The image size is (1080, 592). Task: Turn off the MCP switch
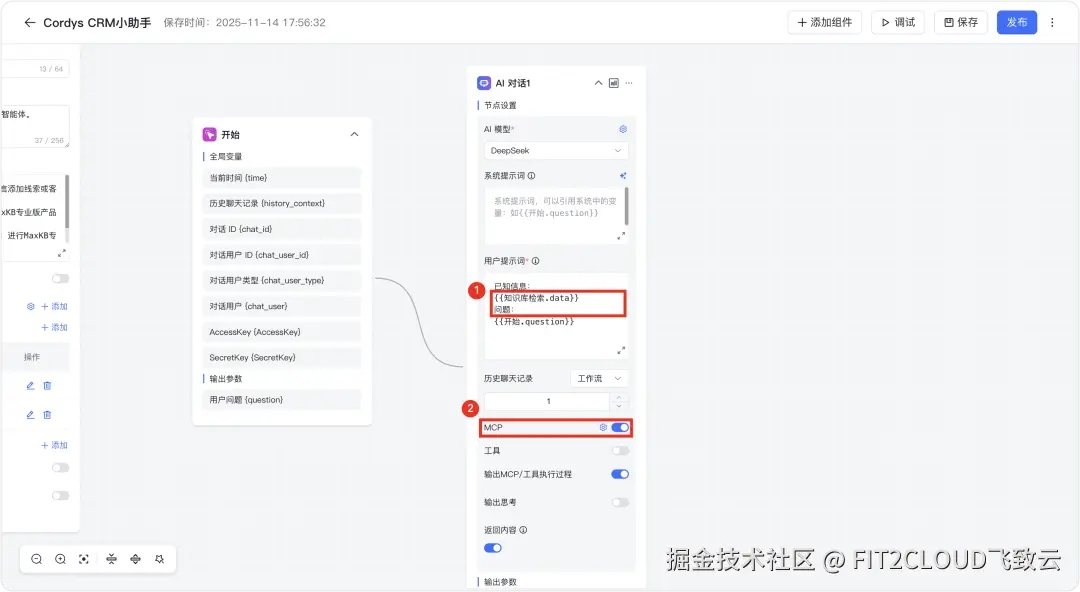(x=620, y=427)
